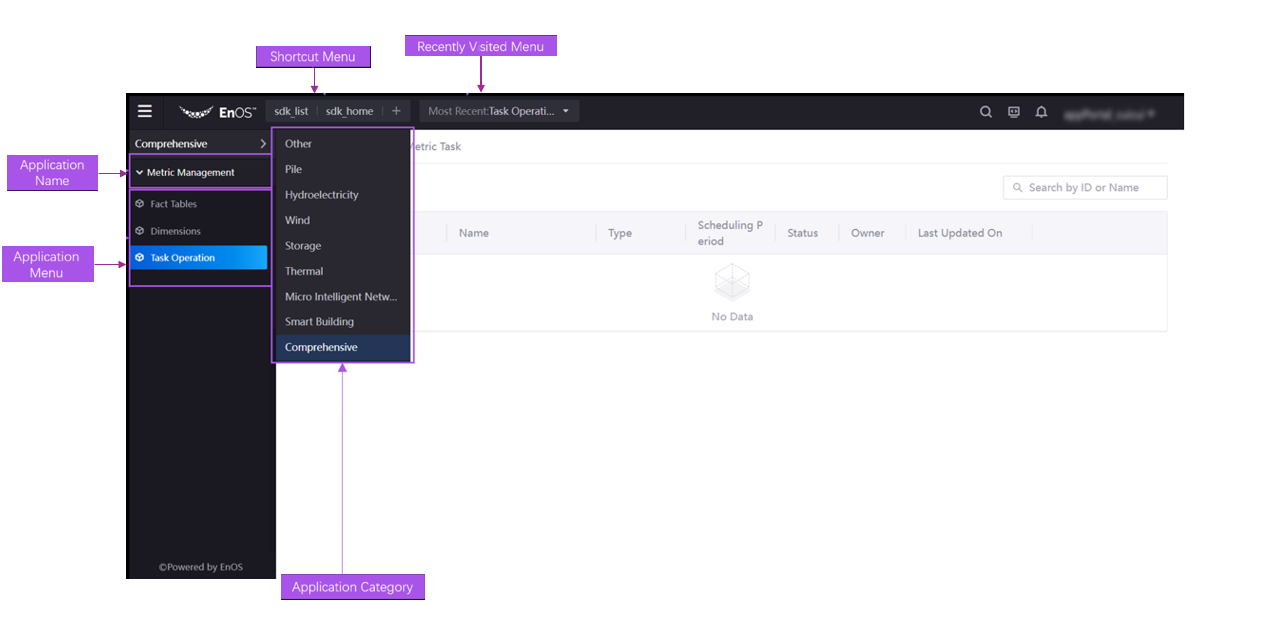Click the Fact Tables cube icon
Viewport: 1264px width, 619px height.
[x=140, y=204]
